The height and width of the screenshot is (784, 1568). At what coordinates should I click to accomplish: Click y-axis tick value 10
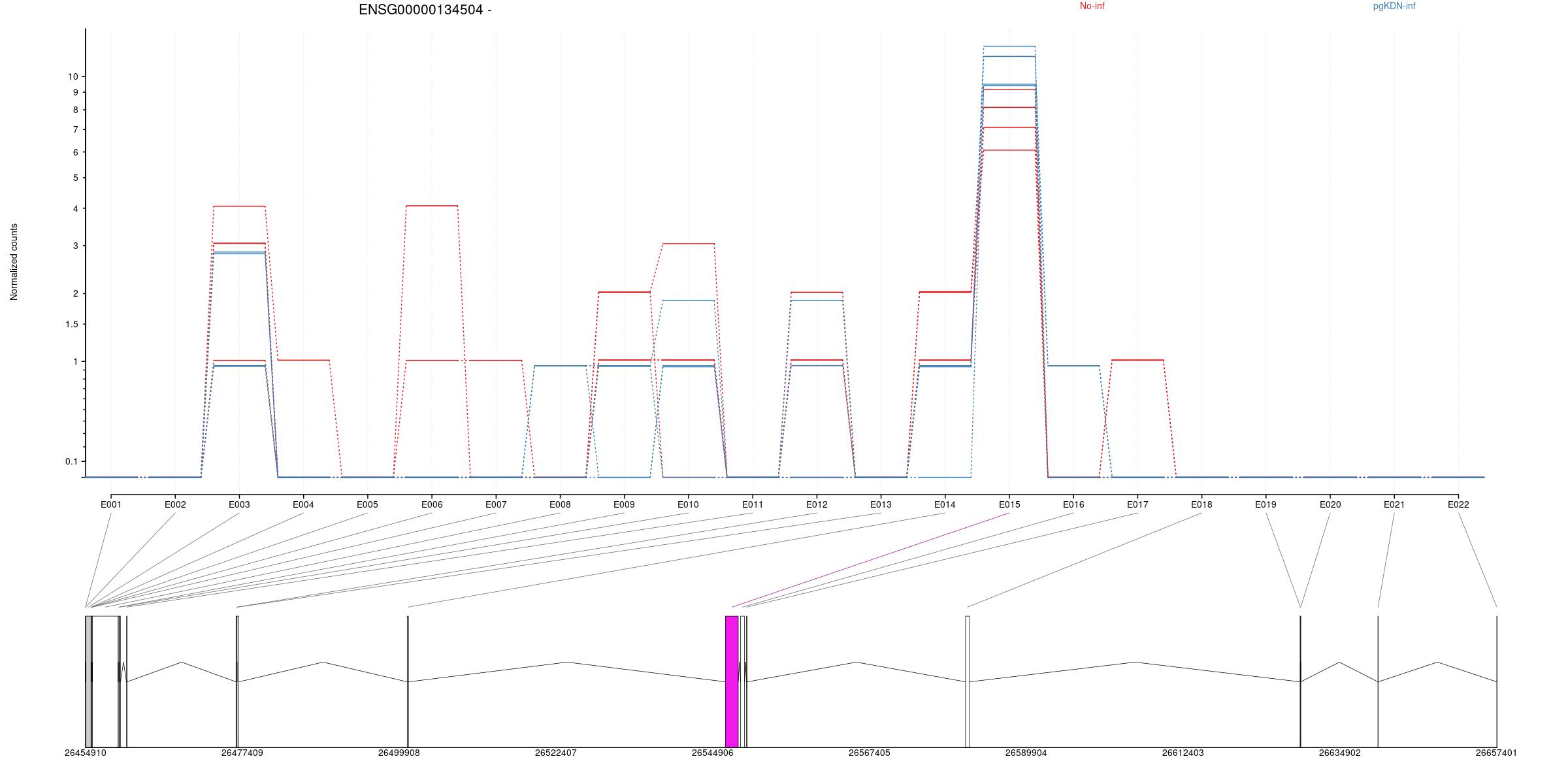[73, 76]
